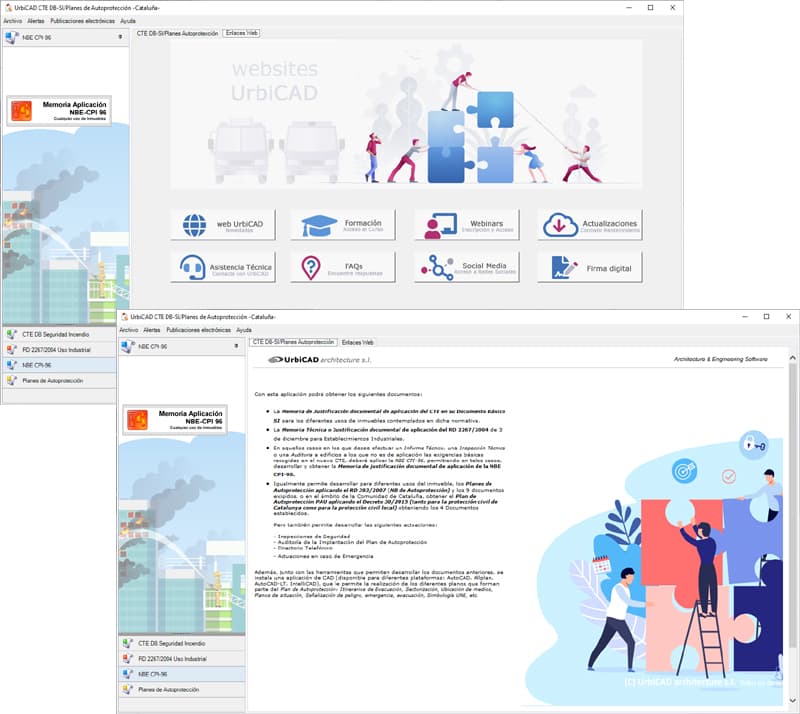The width and height of the screenshot is (800, 714).
Task: Switch to CTE DB-SI/Planes Autoprotección tab in front window
Action: [x=293, y=342]
